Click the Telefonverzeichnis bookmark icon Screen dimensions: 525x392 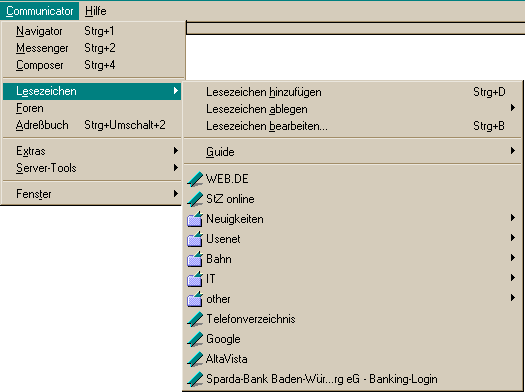[x=195, y=319]
